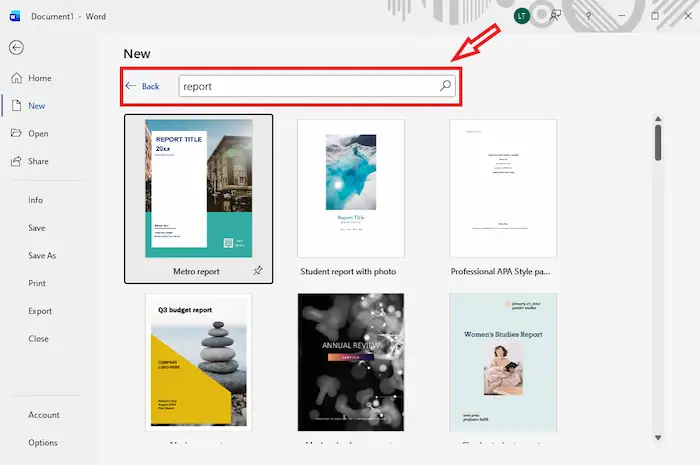Select the Women's Studies Report template
Screen dimensions: 700x465
(x=503, y=362)
